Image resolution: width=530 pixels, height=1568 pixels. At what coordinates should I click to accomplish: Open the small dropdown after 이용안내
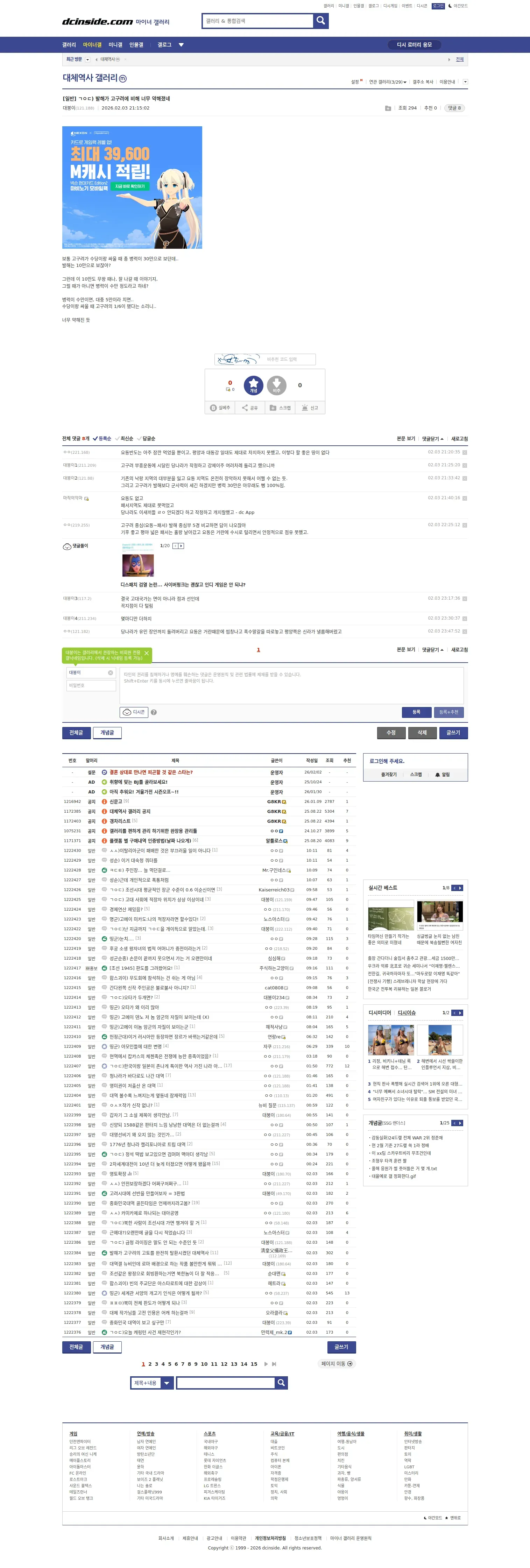point(465,82)
